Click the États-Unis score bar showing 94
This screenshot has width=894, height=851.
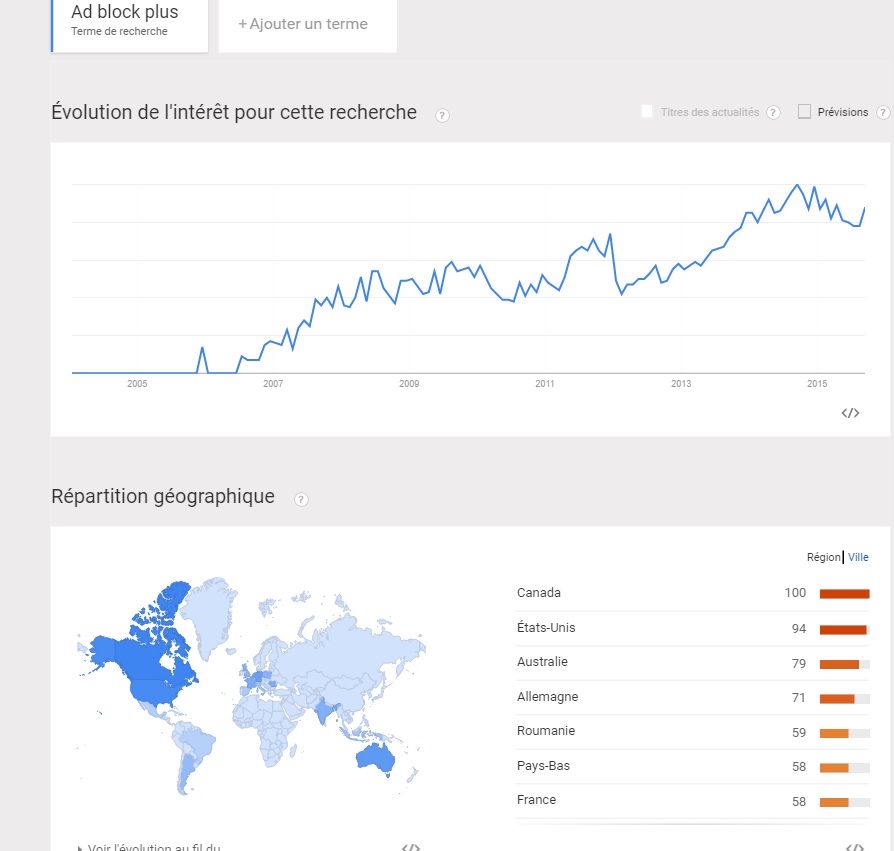(844, 629)
